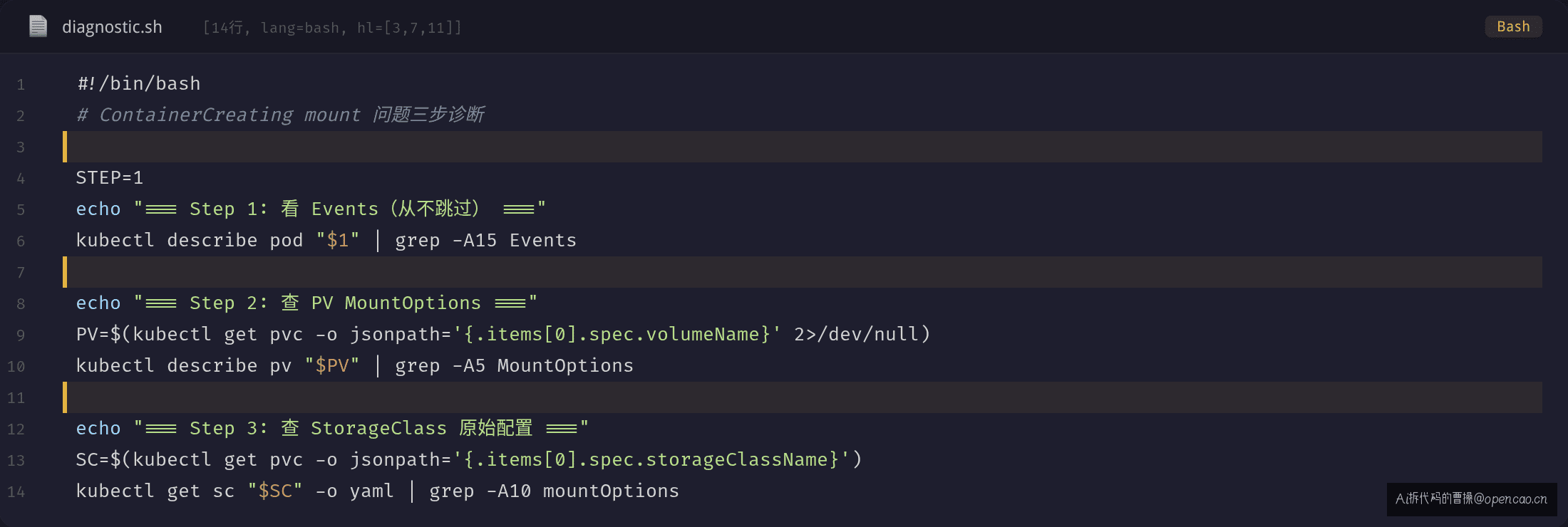This screenshot has width=1568, height=527.
Task: Click the yellow highlight marker on line 3
Action: (65, 147)
